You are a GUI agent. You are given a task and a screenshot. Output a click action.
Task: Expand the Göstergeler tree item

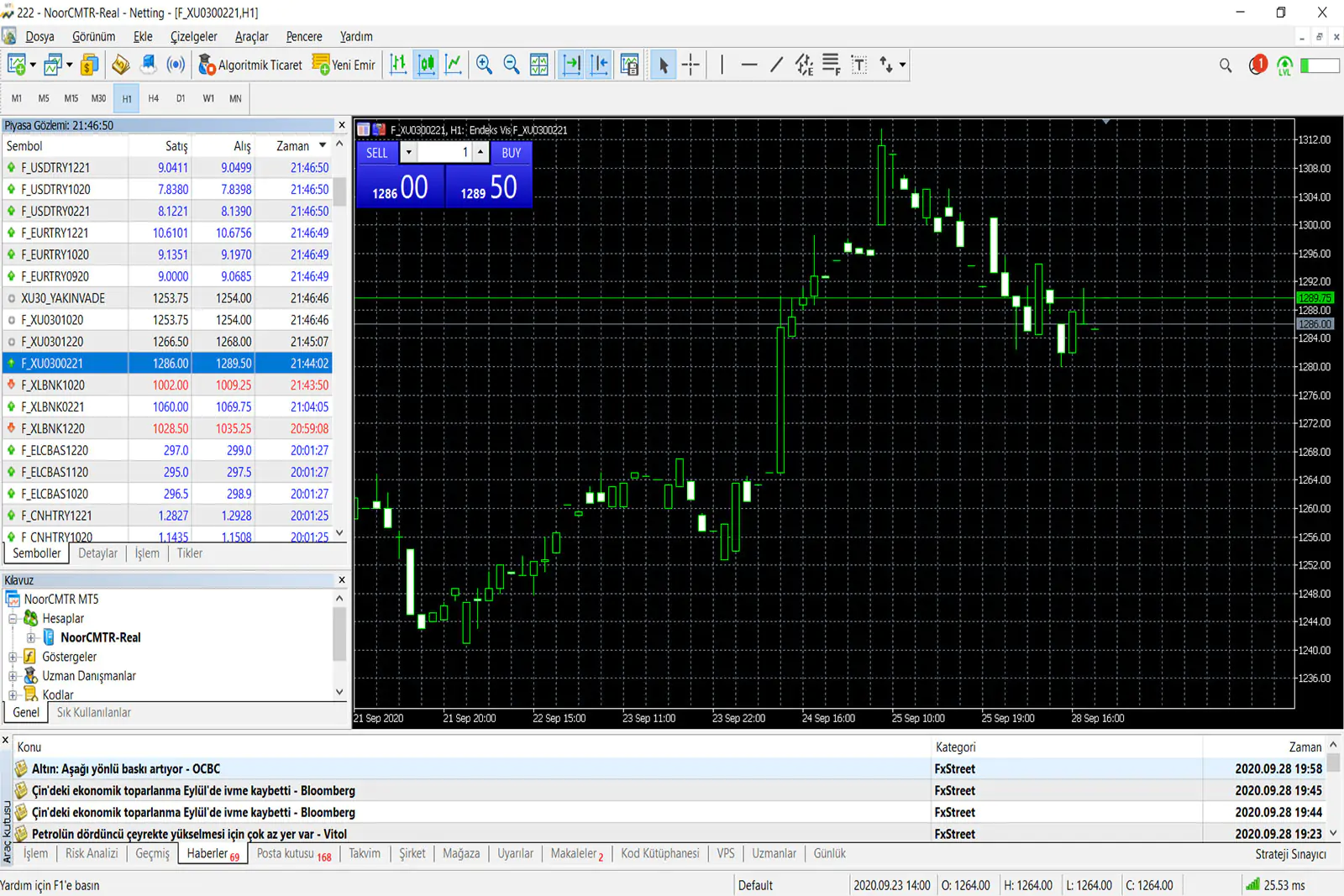(x=13, y=657)
